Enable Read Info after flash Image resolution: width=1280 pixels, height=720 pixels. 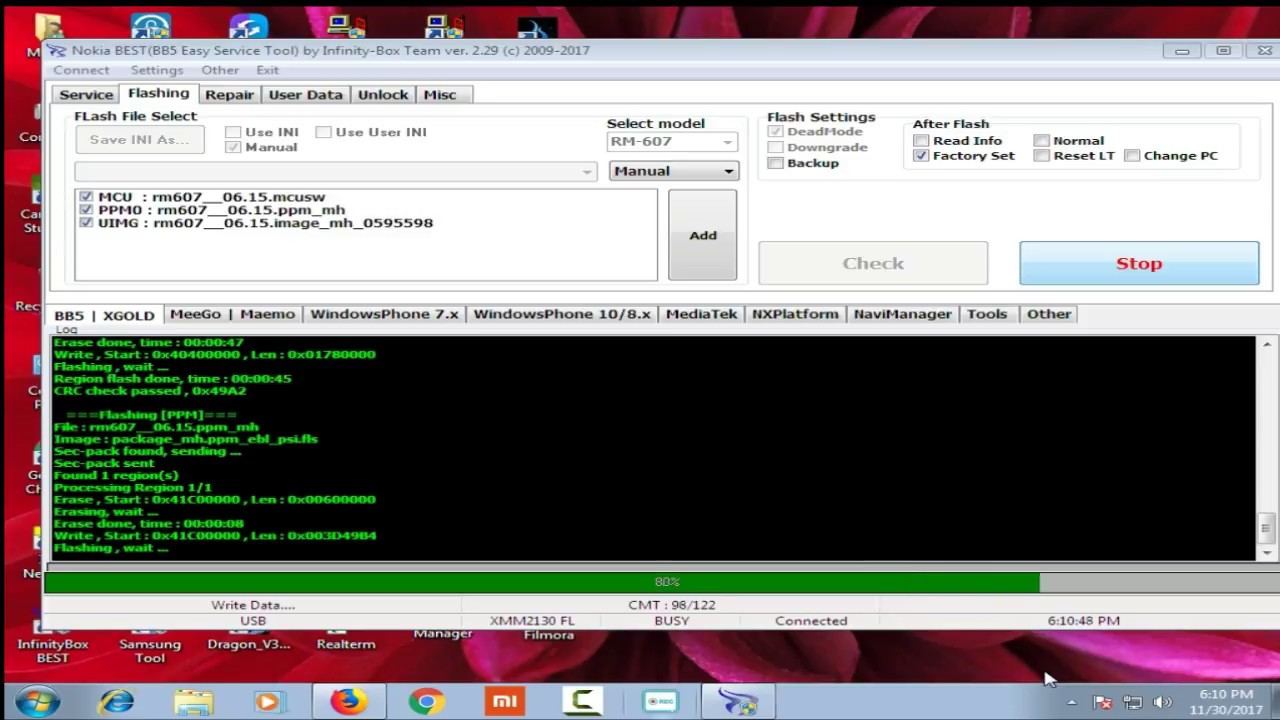click(922, 141)
